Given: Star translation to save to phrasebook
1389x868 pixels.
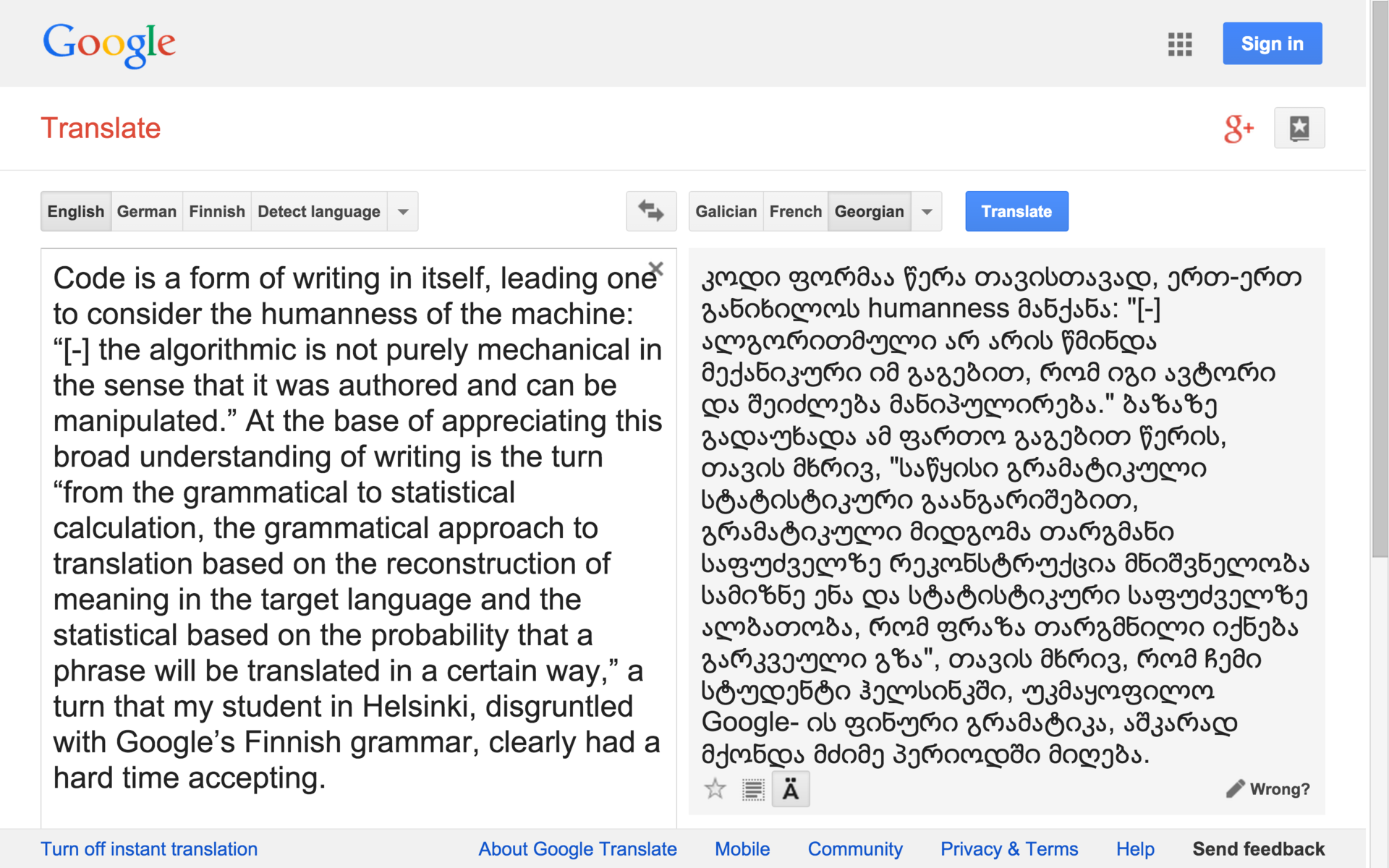Looking at the screenshot, I should (x=715, y=788).
